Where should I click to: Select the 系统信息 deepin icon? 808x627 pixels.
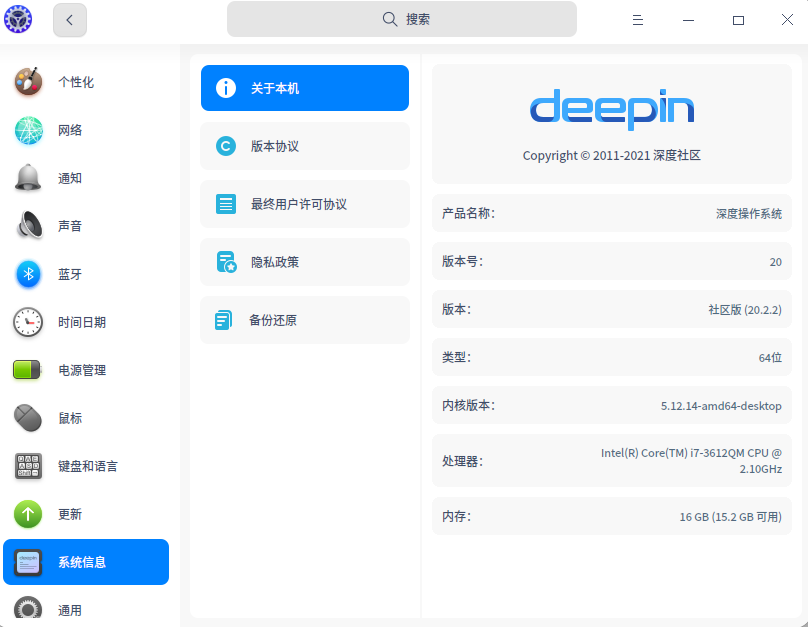point(28,562)
